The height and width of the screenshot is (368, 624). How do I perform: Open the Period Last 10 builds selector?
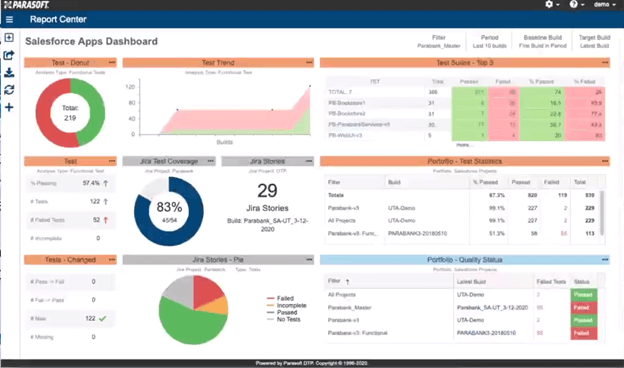tap(489, 41)
